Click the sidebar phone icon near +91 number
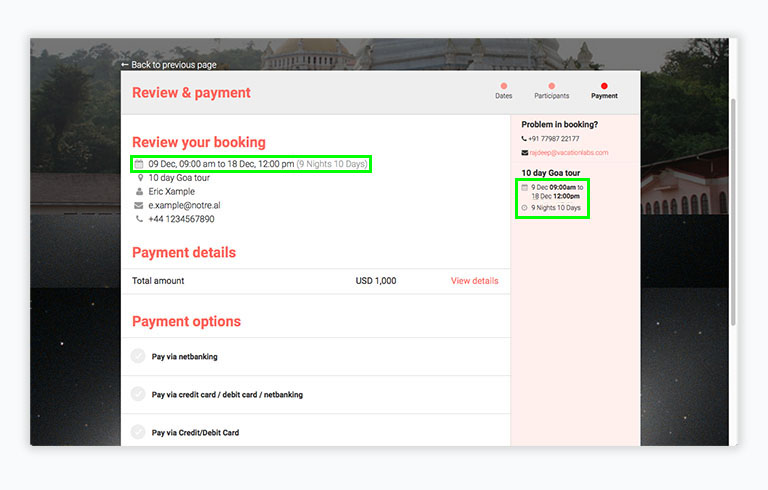Image resolution: width=768 pixels, height=490 pixels. pos(525,139)
